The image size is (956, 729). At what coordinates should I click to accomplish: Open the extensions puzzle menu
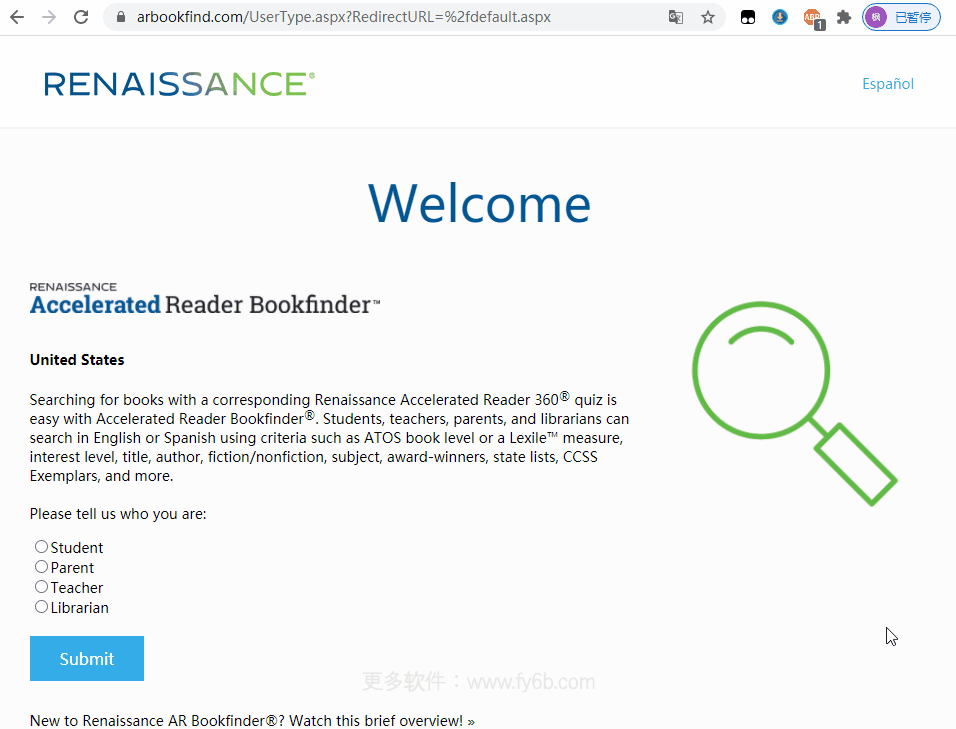click(x=844, y=17)
